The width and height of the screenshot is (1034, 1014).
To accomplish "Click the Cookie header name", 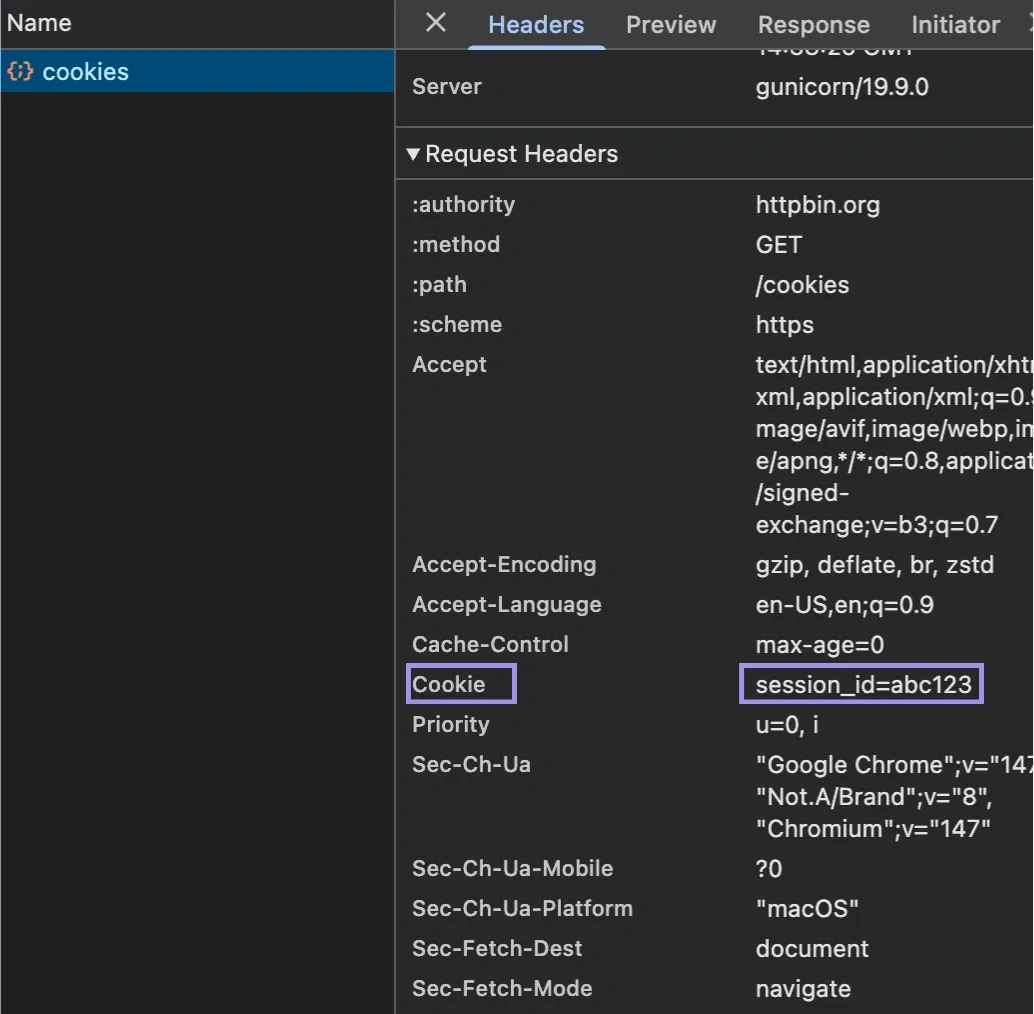I will pos(448,684).
